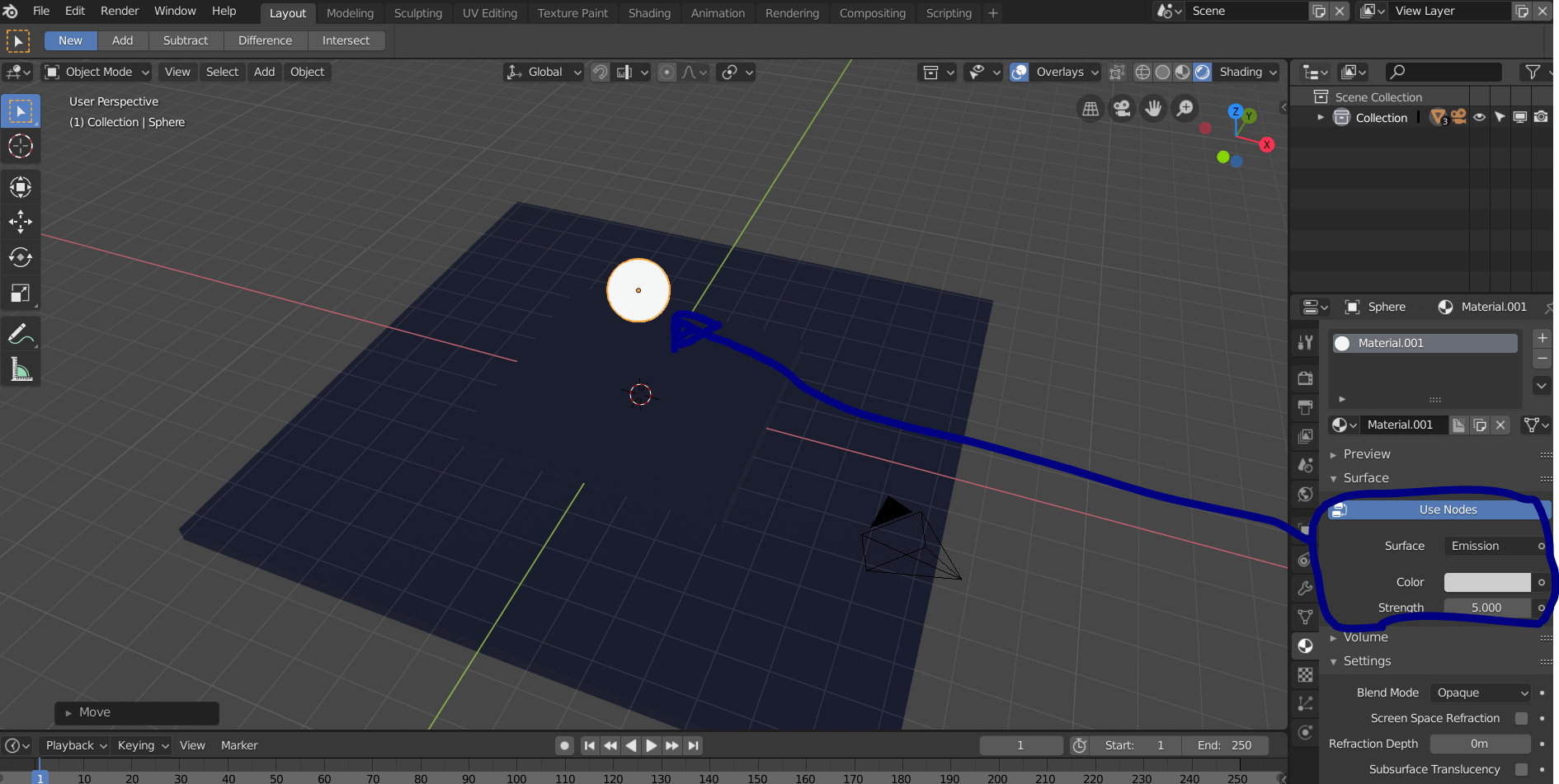
Task: Open the World Properties tab
Action: [1305, 494]
